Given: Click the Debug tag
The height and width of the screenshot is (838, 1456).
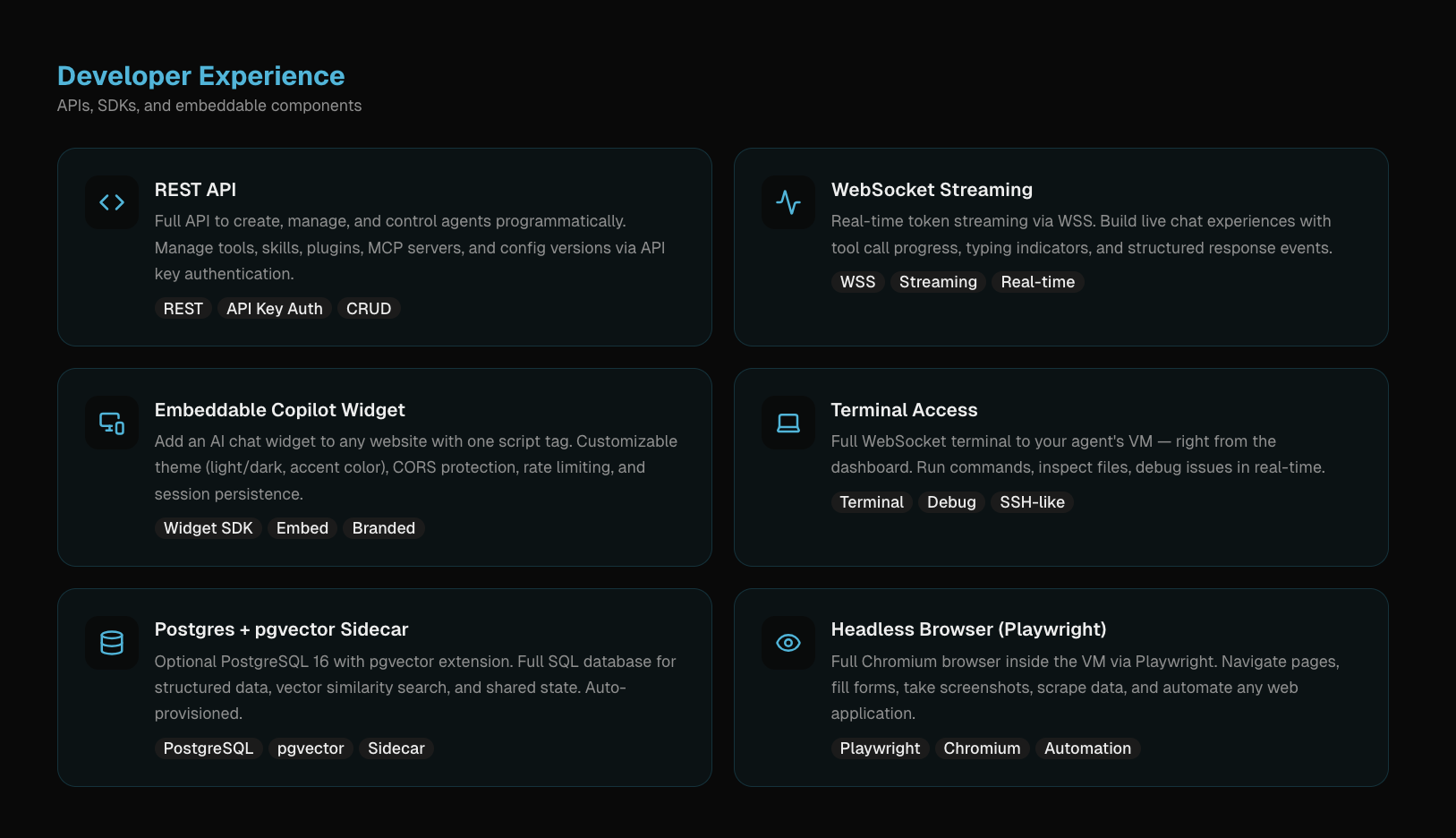Looking at the screenshot, I should (x=951, y=502).
